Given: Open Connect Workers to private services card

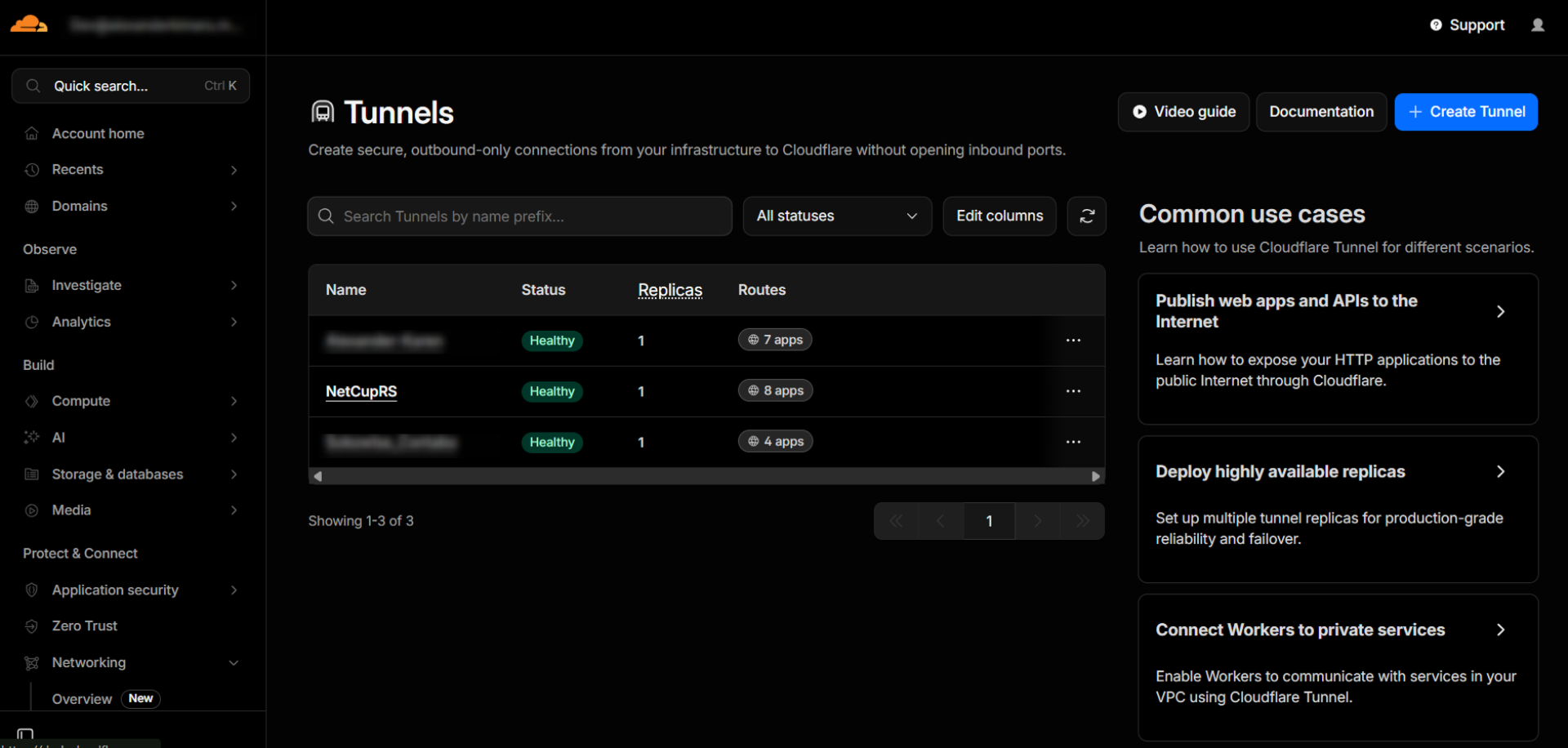Looking at the screenshot, I should [1339, 667].
